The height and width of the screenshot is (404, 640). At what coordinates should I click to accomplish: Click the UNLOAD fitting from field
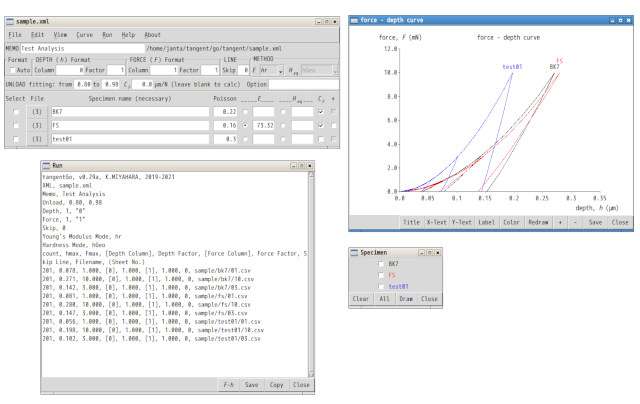tap(82, 84)
